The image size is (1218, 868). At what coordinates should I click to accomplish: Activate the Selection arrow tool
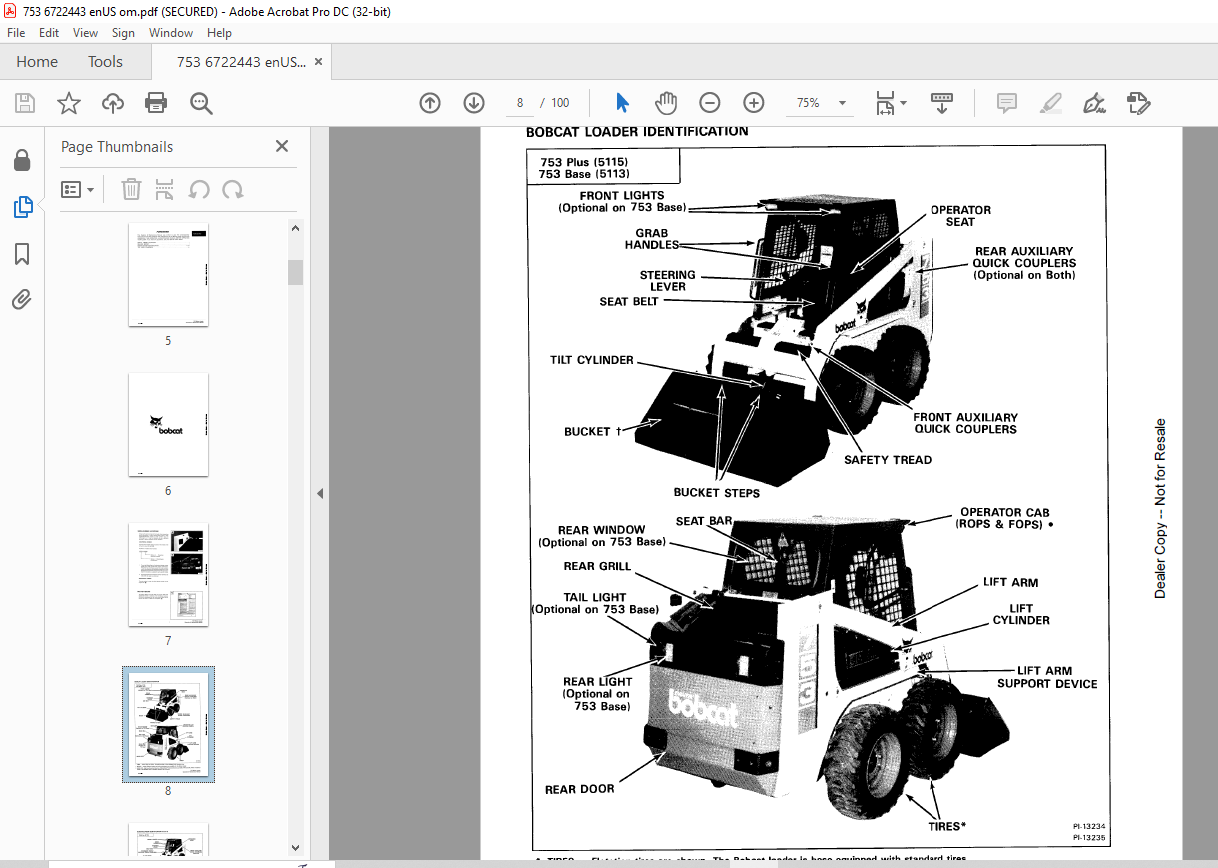tap(622, 103)
